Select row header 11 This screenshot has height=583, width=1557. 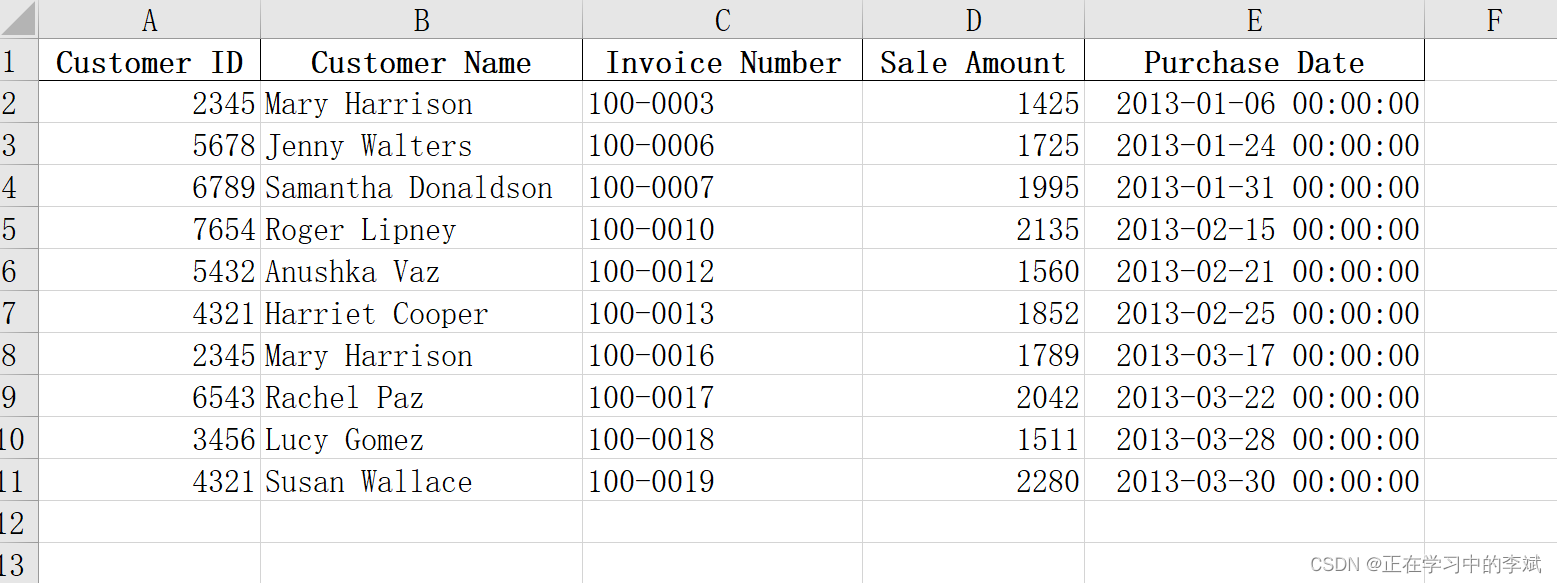[20, 481]
